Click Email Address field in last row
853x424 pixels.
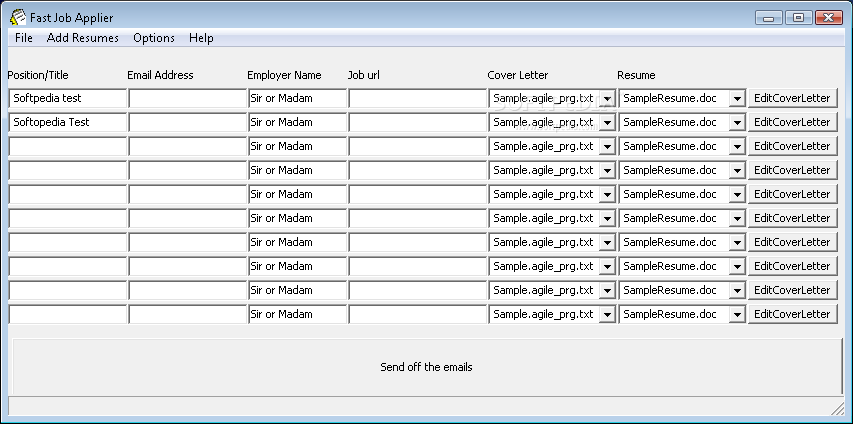pyautogui.click(x=187, y=314)
